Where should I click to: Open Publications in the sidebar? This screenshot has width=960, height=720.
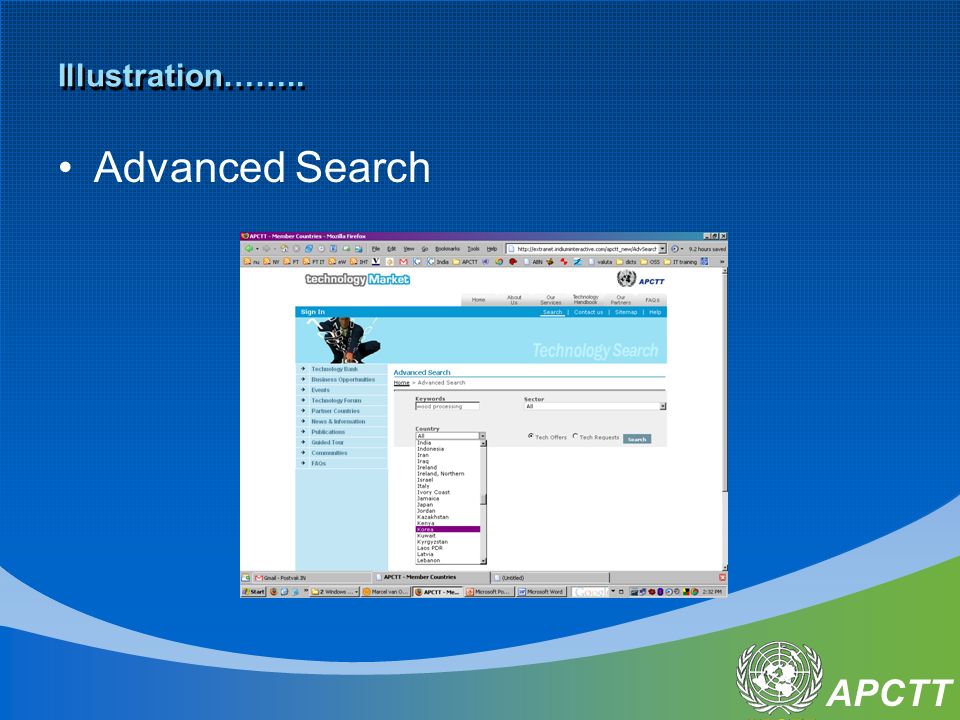point(328,432)
